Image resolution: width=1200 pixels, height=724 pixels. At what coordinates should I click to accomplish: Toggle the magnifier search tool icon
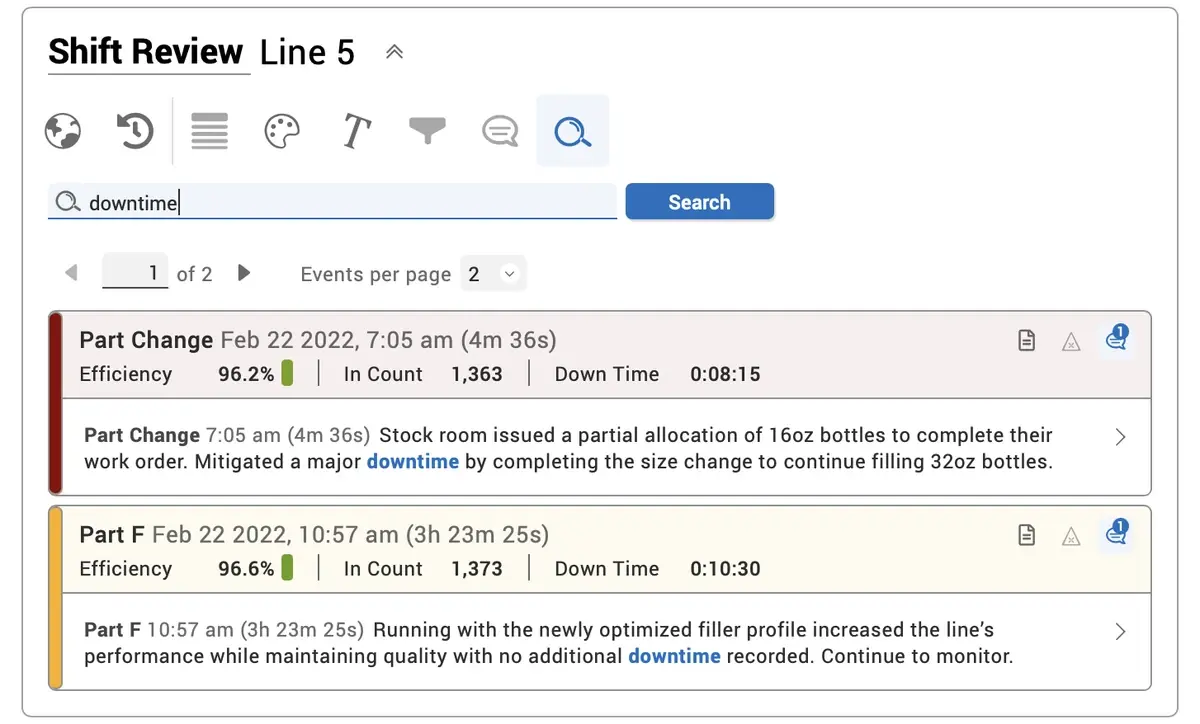[573, 131]
